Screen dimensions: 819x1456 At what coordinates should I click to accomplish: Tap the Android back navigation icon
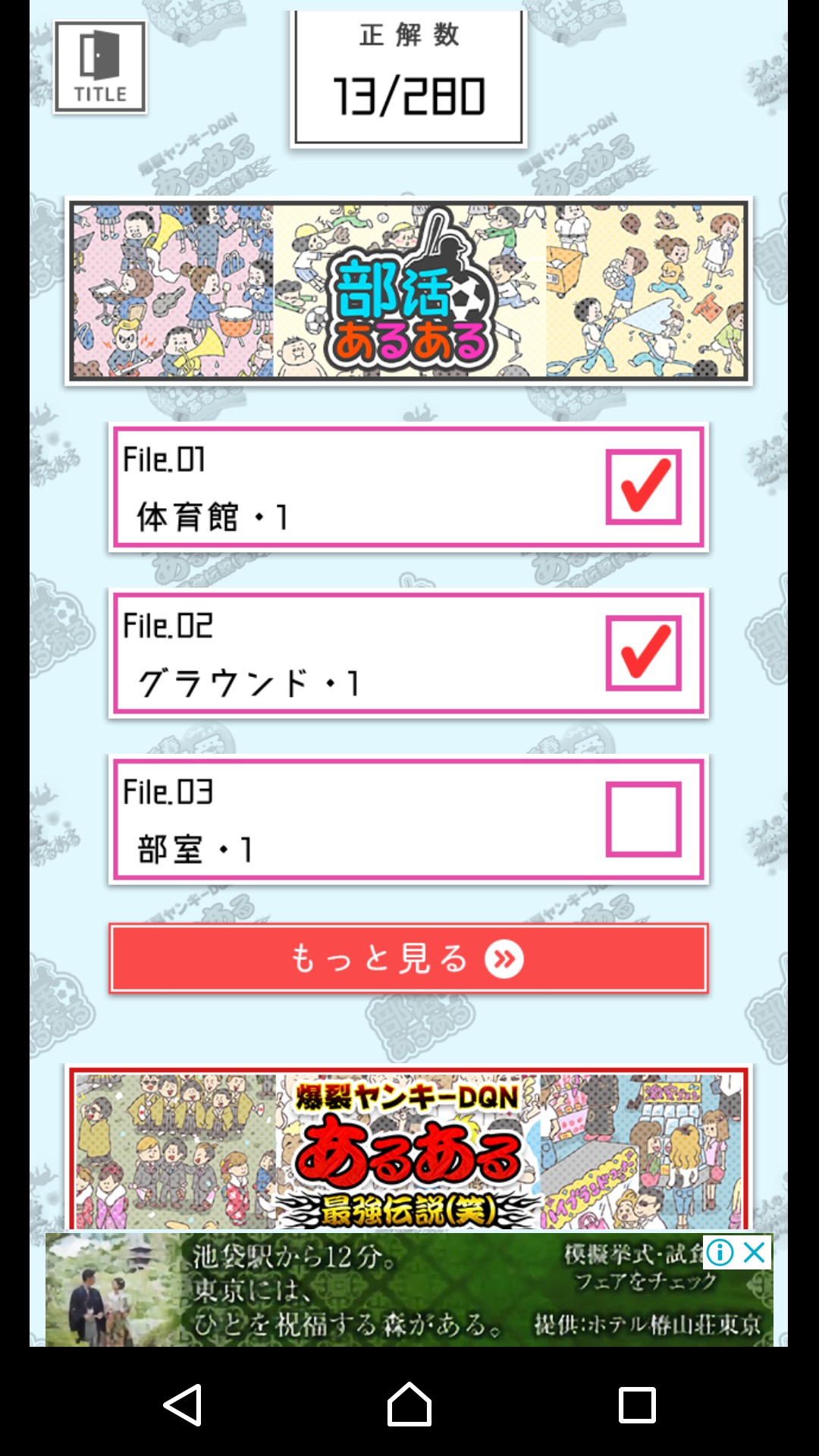(x=183, y=1404)
